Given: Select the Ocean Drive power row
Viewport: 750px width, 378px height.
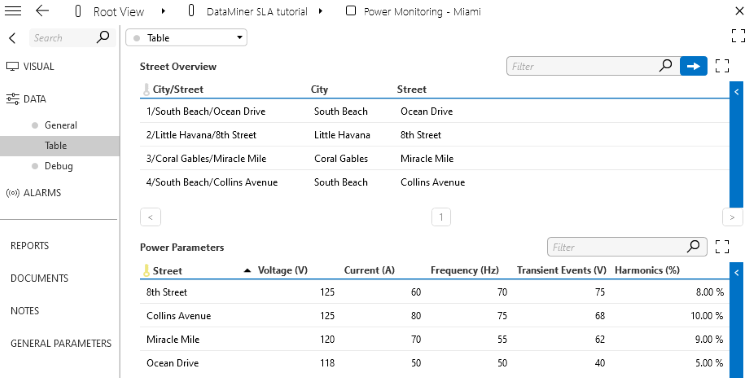Looking at the screenshot, I should (434, 363).
